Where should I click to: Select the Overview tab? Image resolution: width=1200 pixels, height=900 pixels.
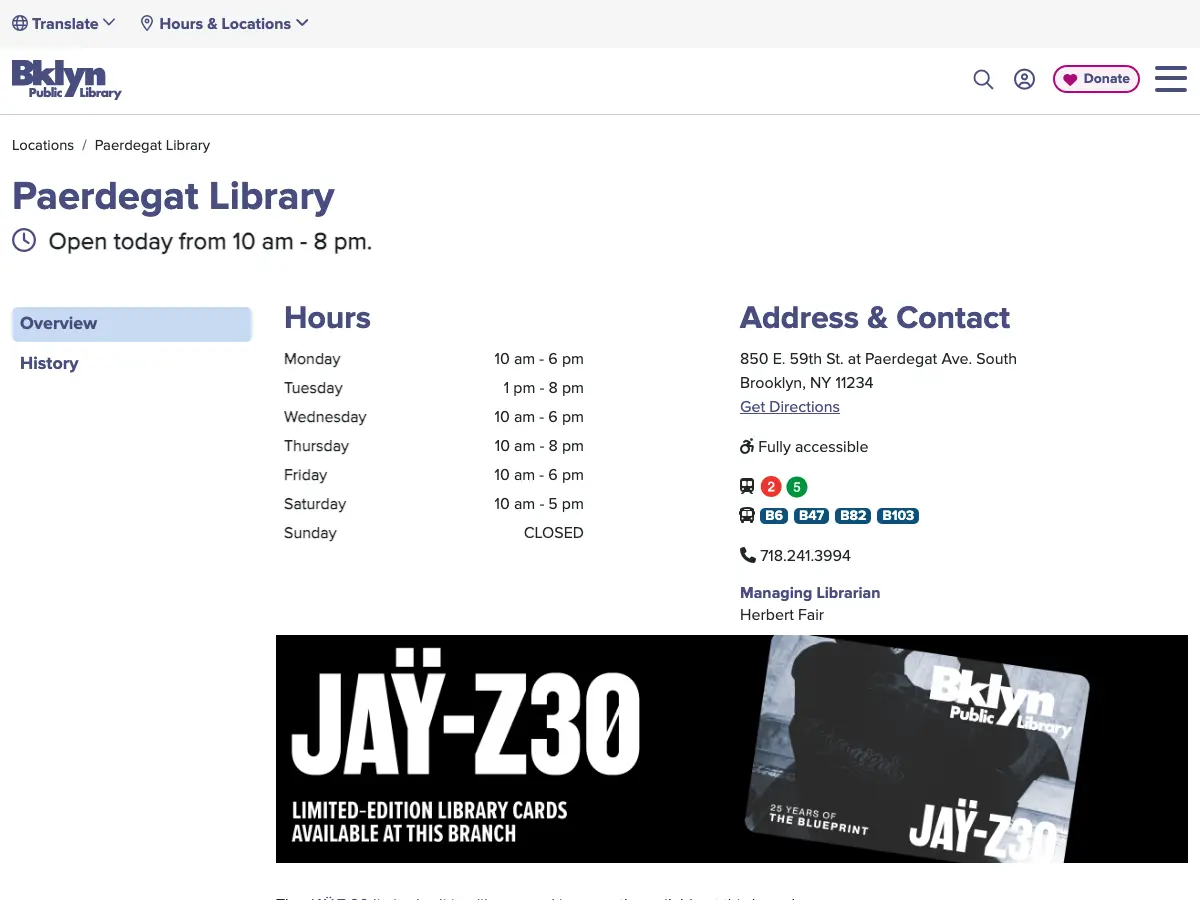(x=131, y=324)
